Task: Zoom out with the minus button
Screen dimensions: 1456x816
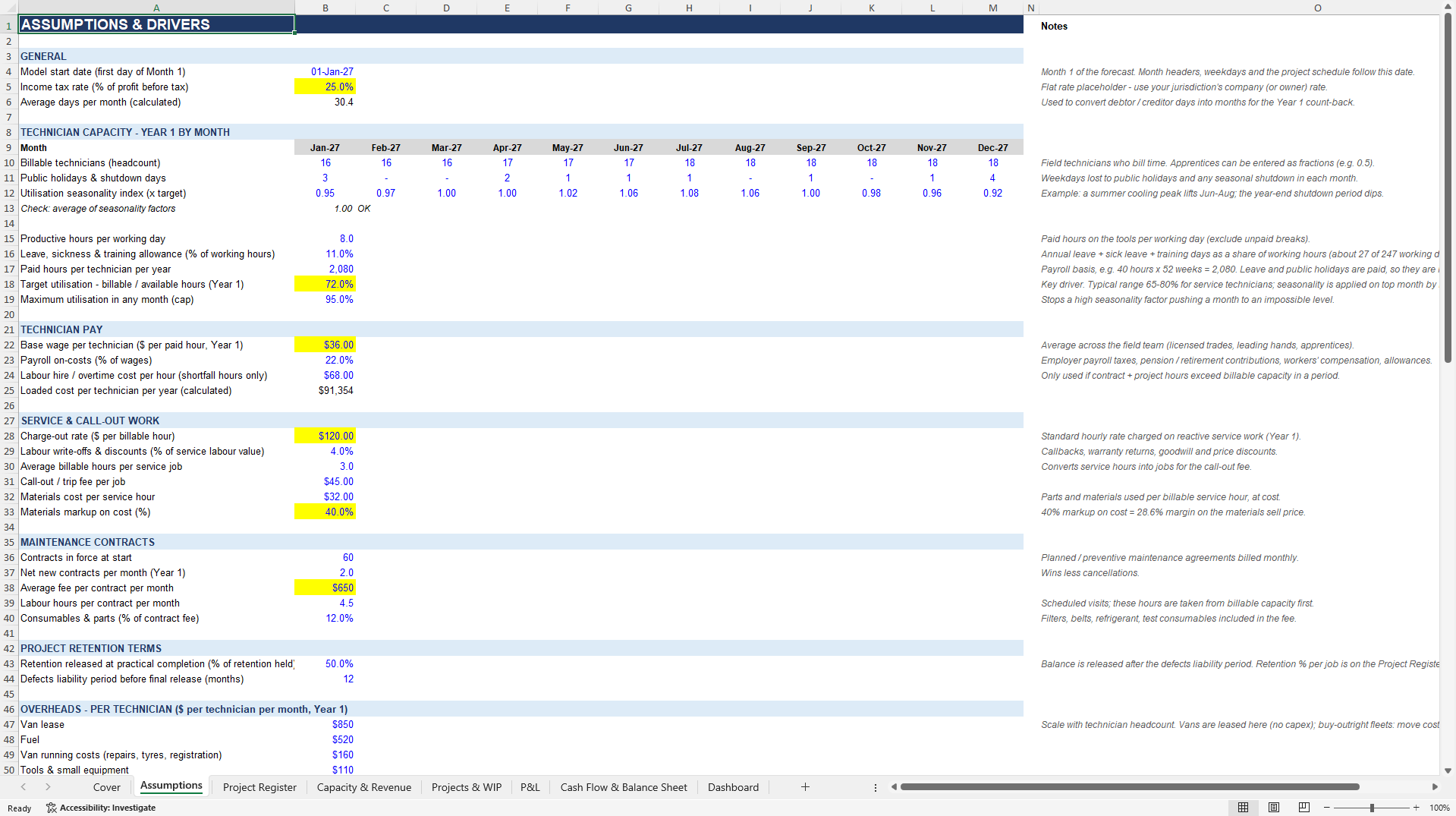Action: [1326, 808]
